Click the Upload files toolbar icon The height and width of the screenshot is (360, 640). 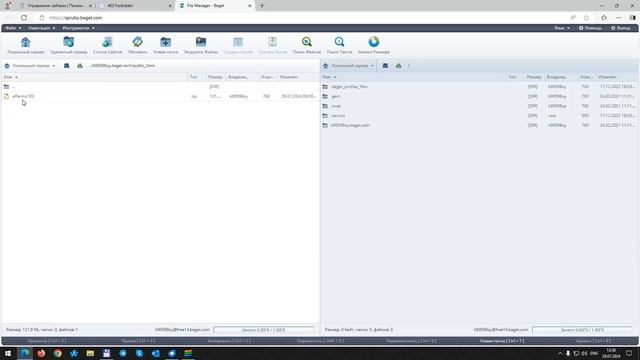pyautogui.click(x=201, y=42)
